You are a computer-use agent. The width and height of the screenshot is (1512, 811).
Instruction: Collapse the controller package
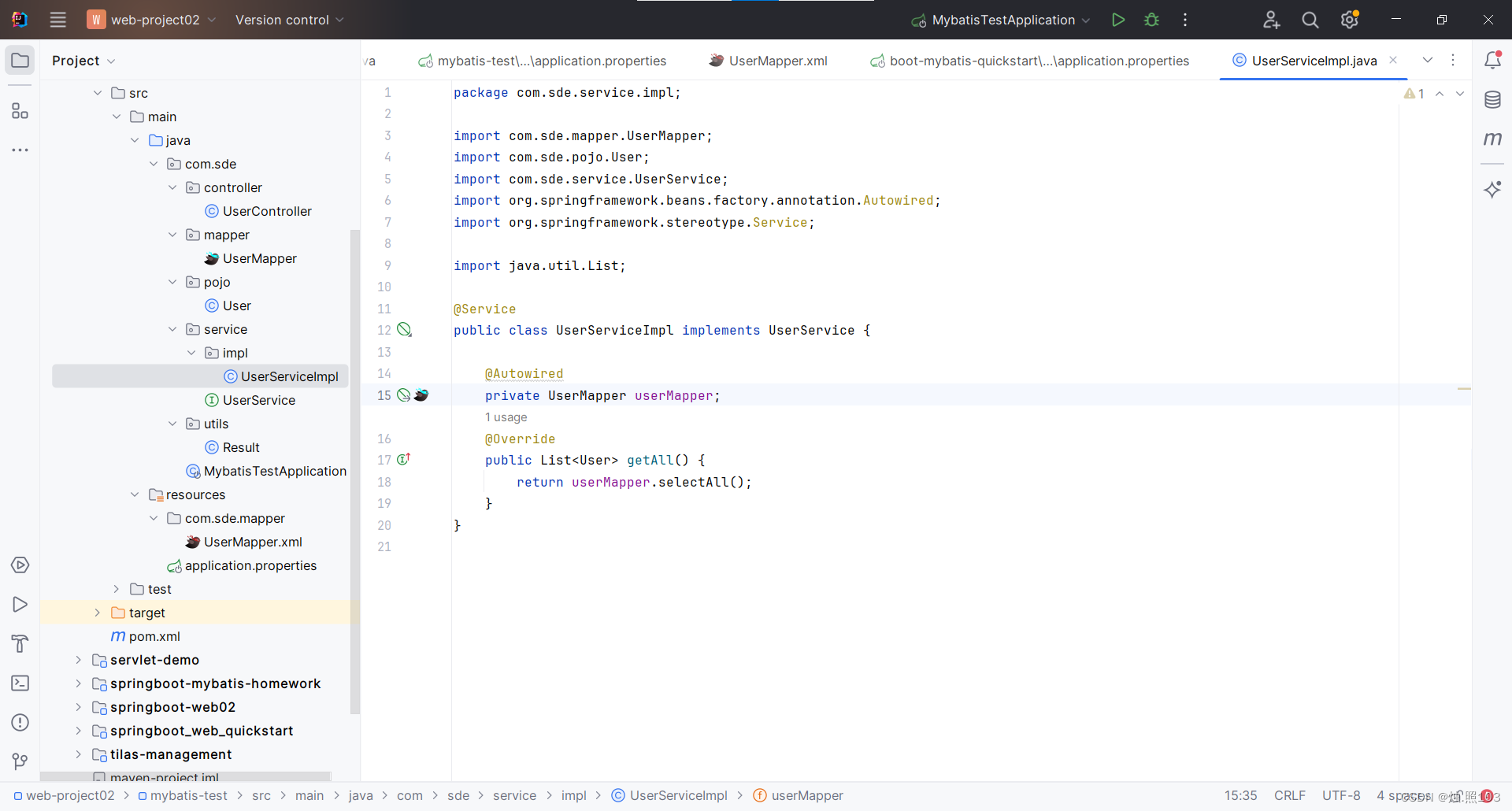point(172,187)
